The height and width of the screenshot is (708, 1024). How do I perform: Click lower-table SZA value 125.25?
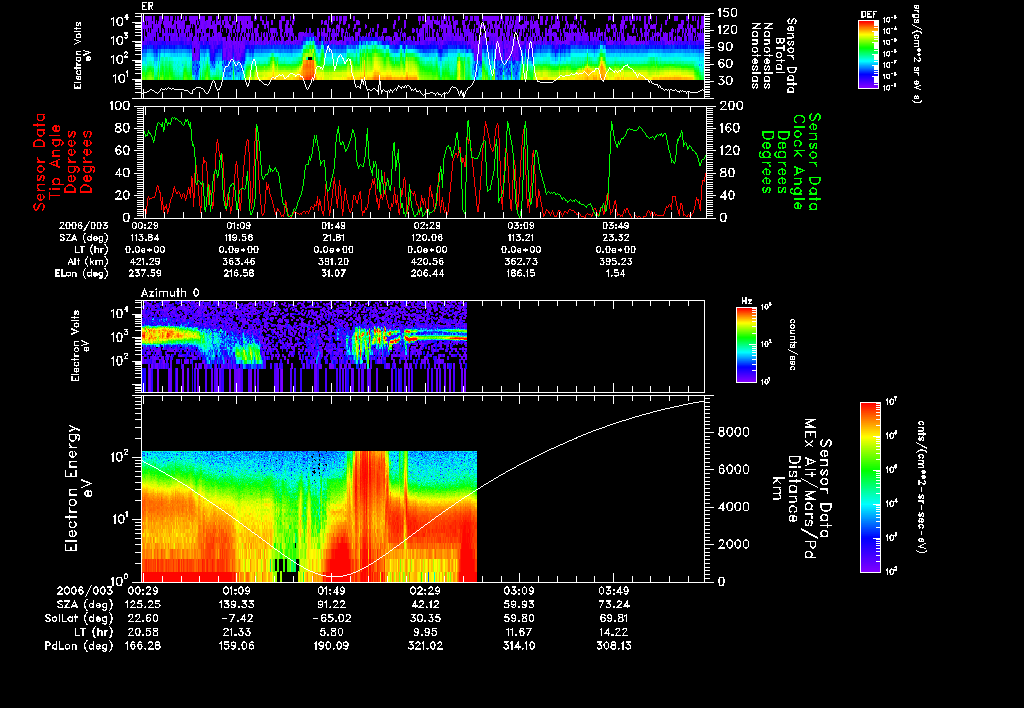[142, 604]
